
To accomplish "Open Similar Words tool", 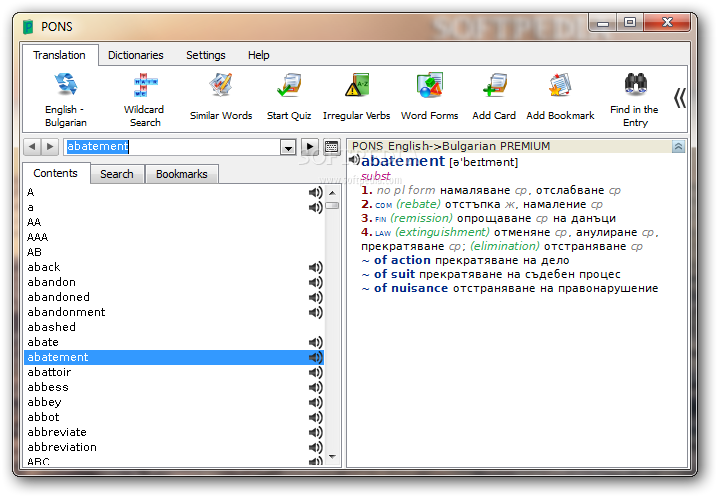I will [221, 97].
